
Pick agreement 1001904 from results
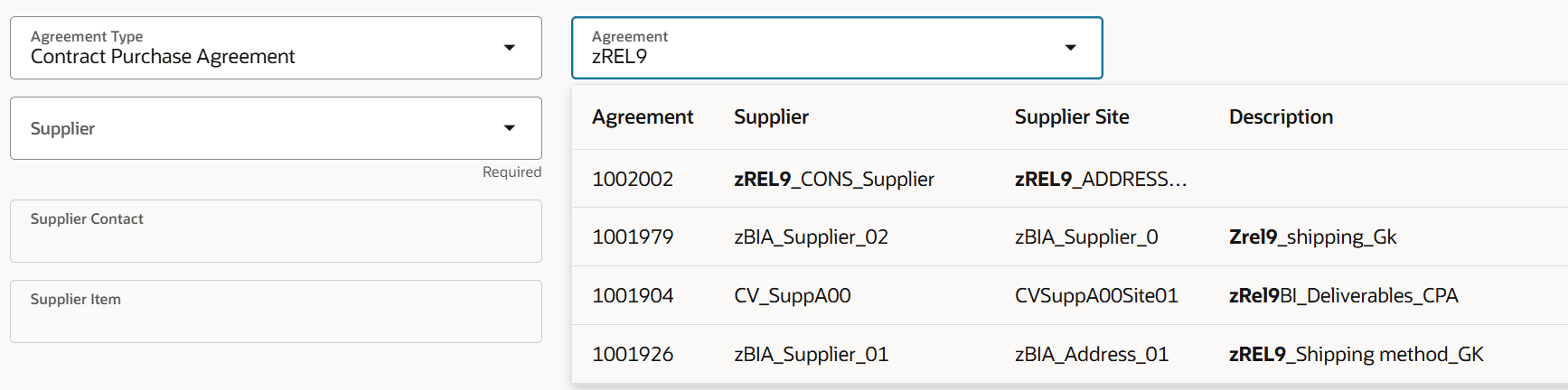tap(1070, 295)
